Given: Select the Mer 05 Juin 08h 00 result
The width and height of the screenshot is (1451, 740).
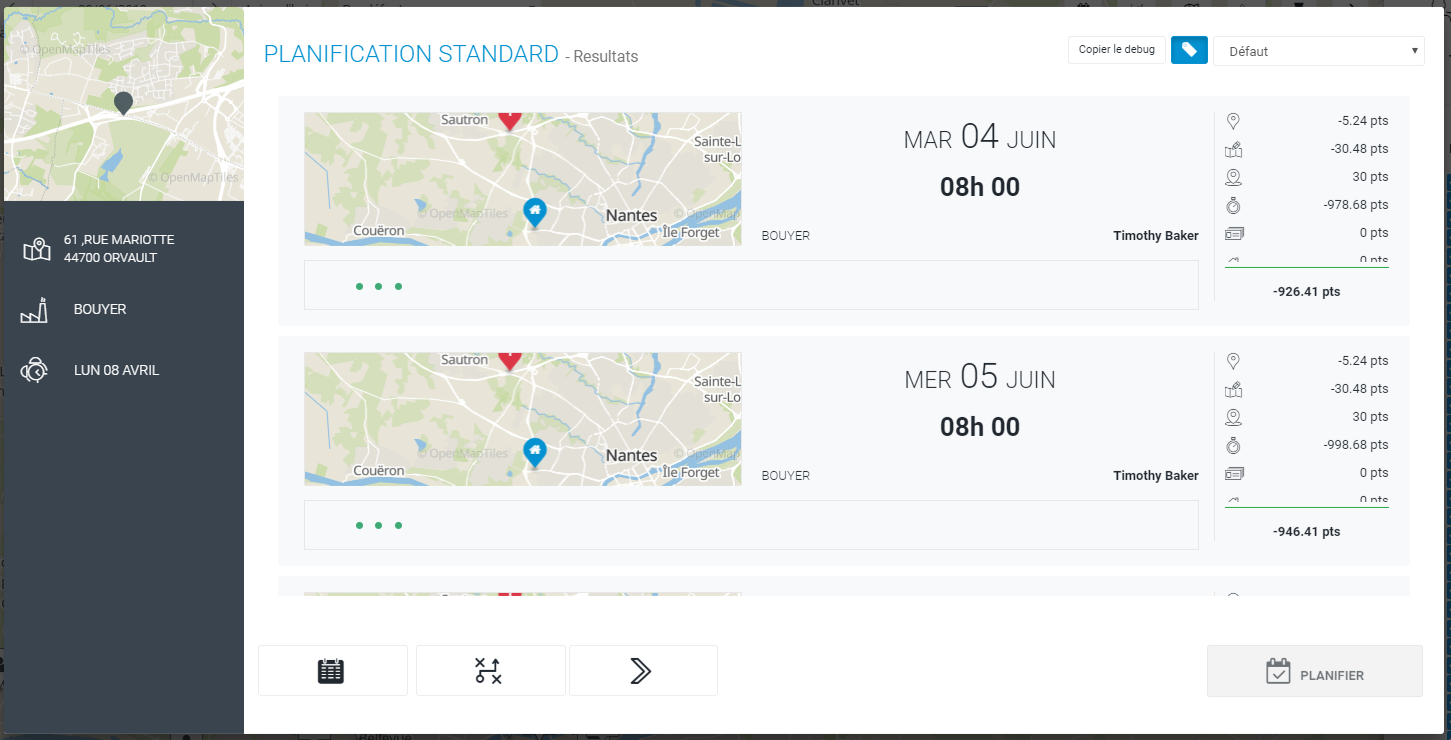Looking at the screenshot, I should tap(979, 403).
